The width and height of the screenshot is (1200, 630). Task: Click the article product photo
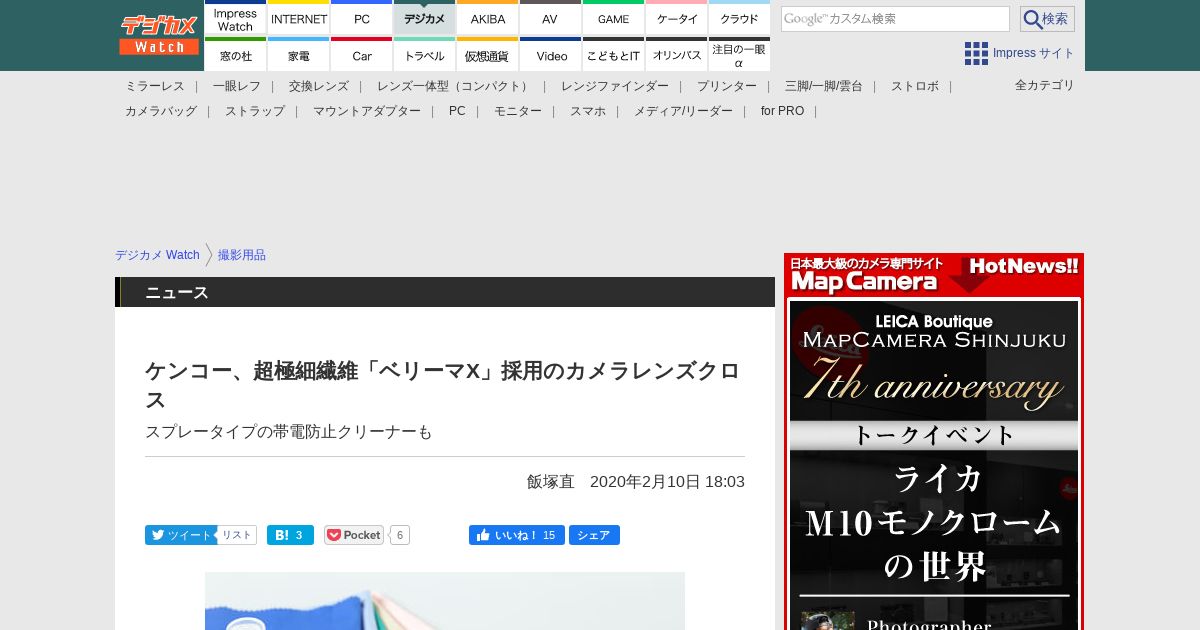coord(445,600)
